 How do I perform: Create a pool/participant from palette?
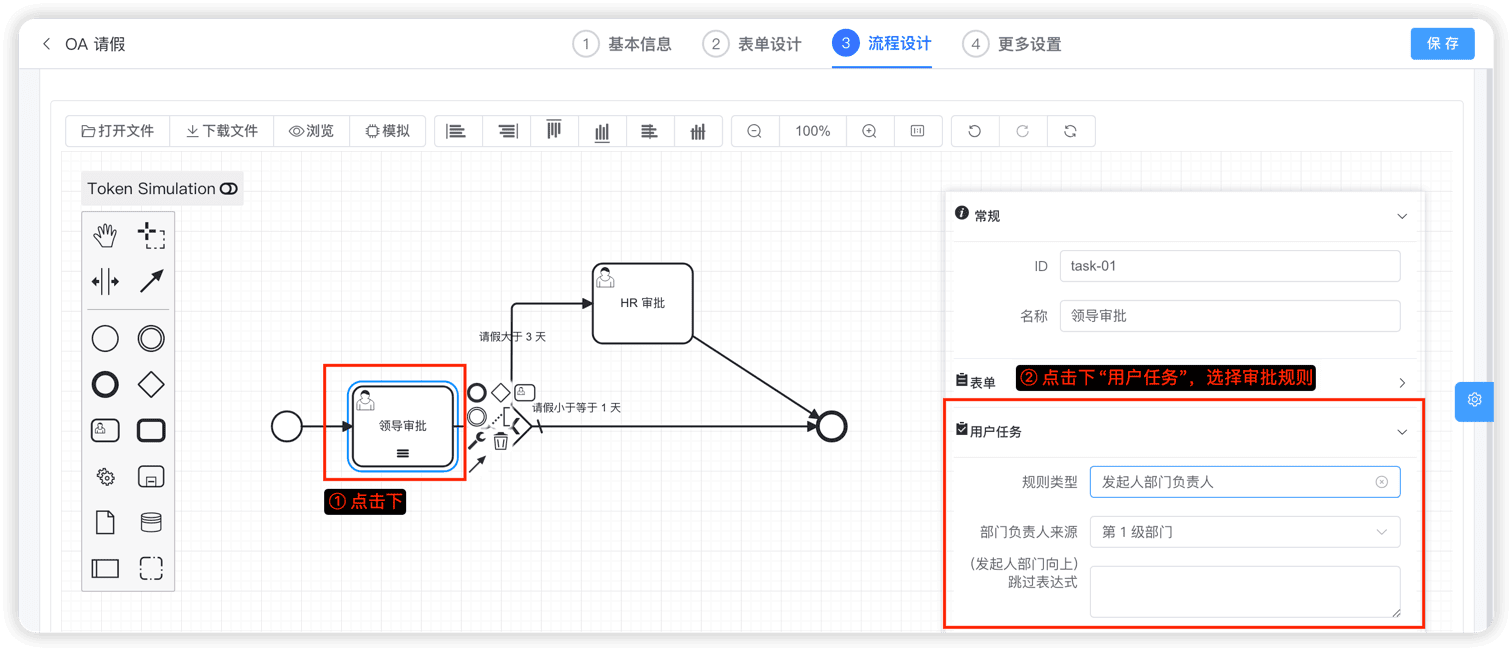click(x=105, y=568)
